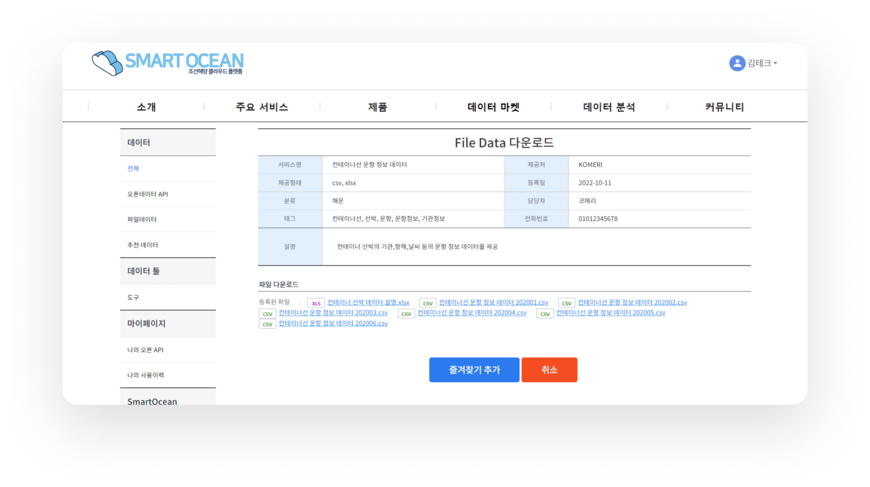870x487 pixels.
Task: Open 나의 사용이력 in the sidebar
Action: [x=146, y=375]
